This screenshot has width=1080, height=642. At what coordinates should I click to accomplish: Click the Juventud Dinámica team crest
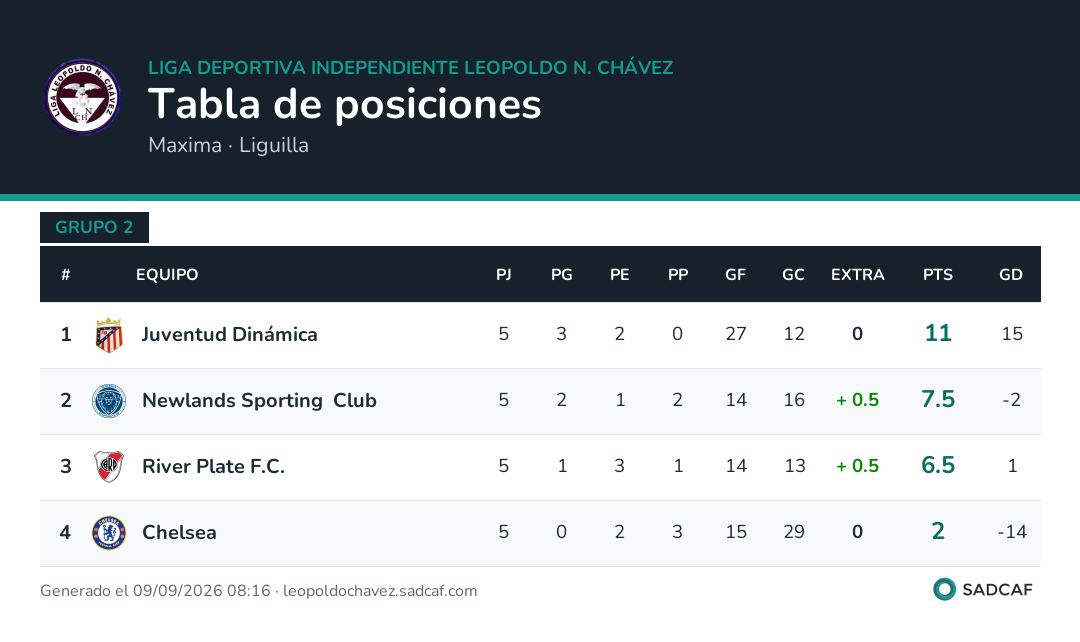[109, 335]
